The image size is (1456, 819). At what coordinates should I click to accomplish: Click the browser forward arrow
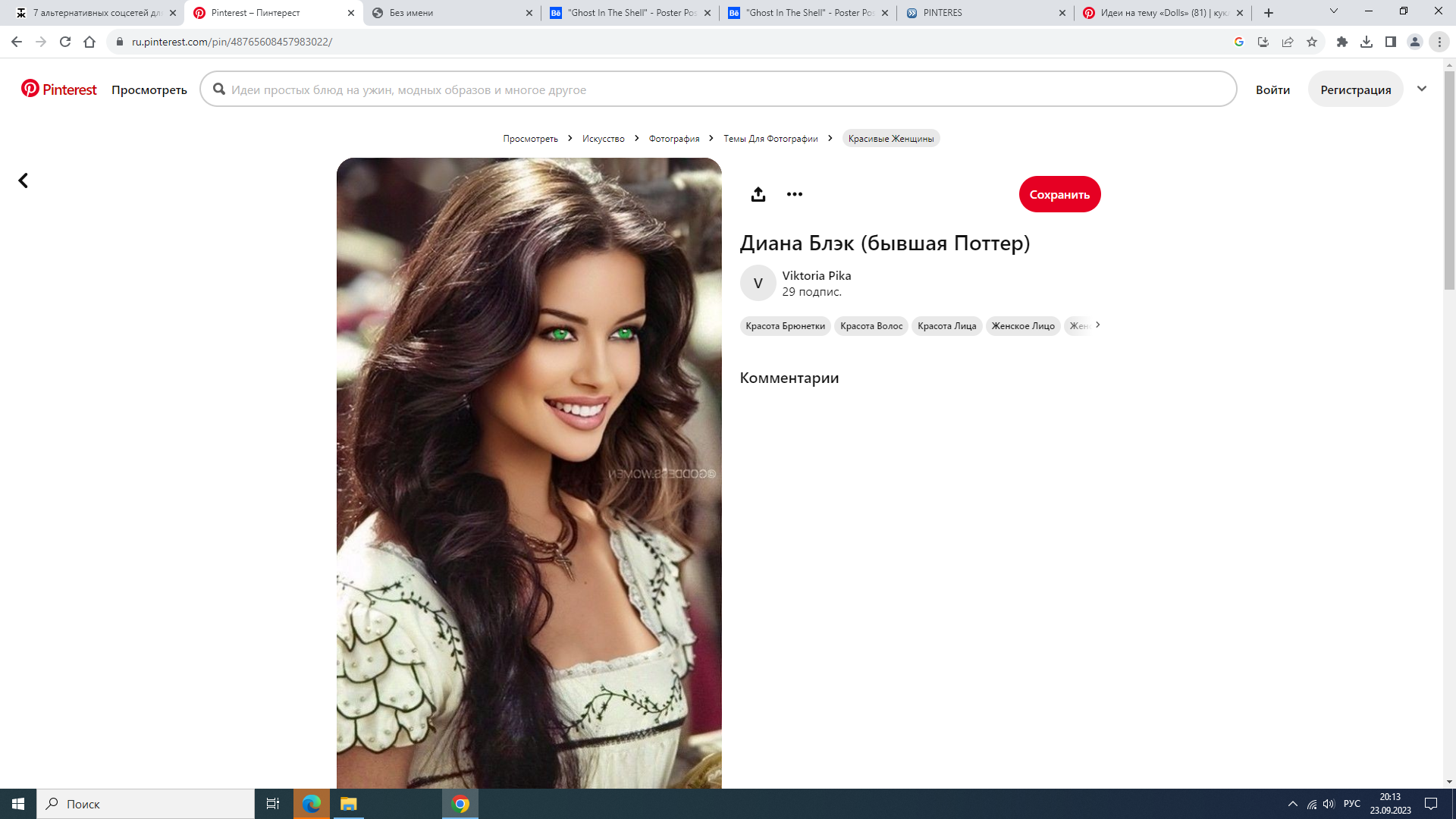click(x=41, y=42)
